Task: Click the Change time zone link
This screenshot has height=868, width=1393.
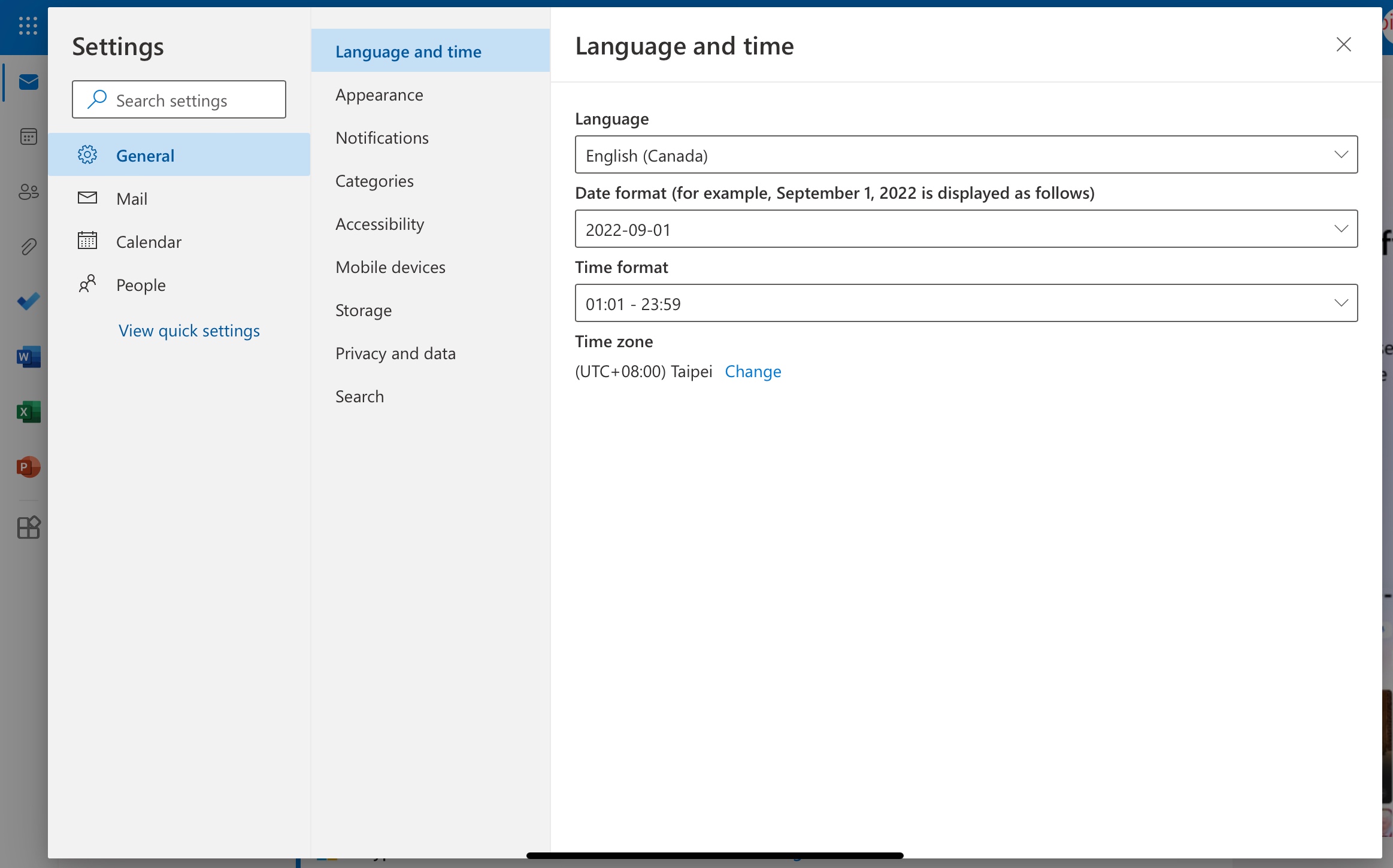Action: (752, 371)
